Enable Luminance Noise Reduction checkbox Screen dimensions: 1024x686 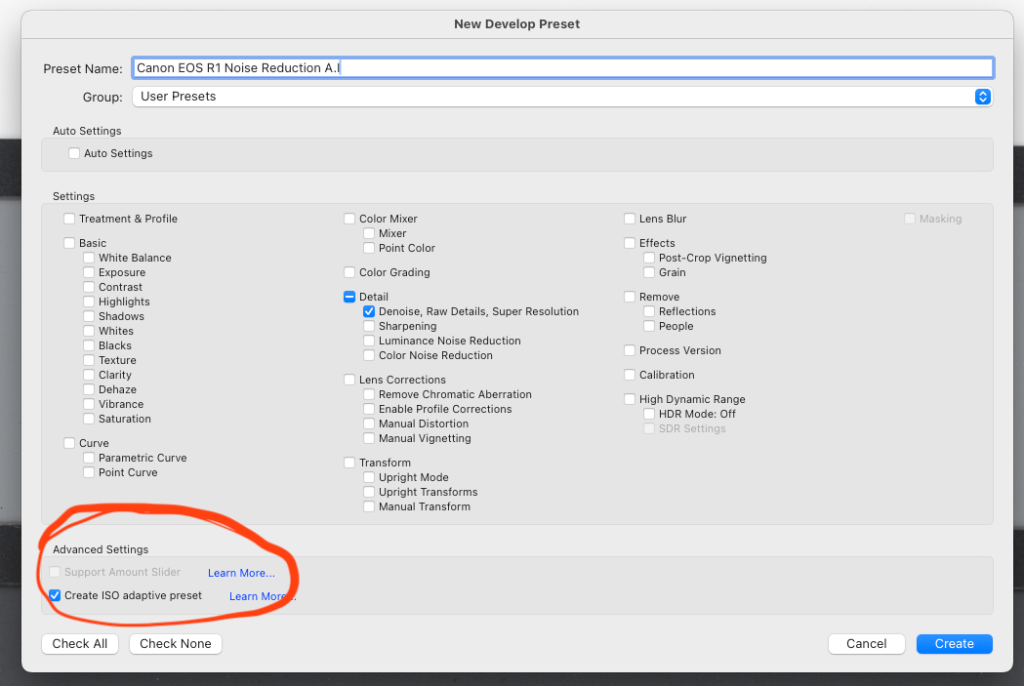coord(369,341)
